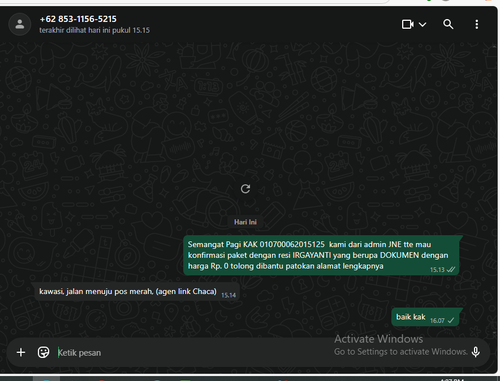Screen dimensions: 500x381
Task: Click the "Hari Ini" date label
Action: pyautogui.click(x=245, y=222)
